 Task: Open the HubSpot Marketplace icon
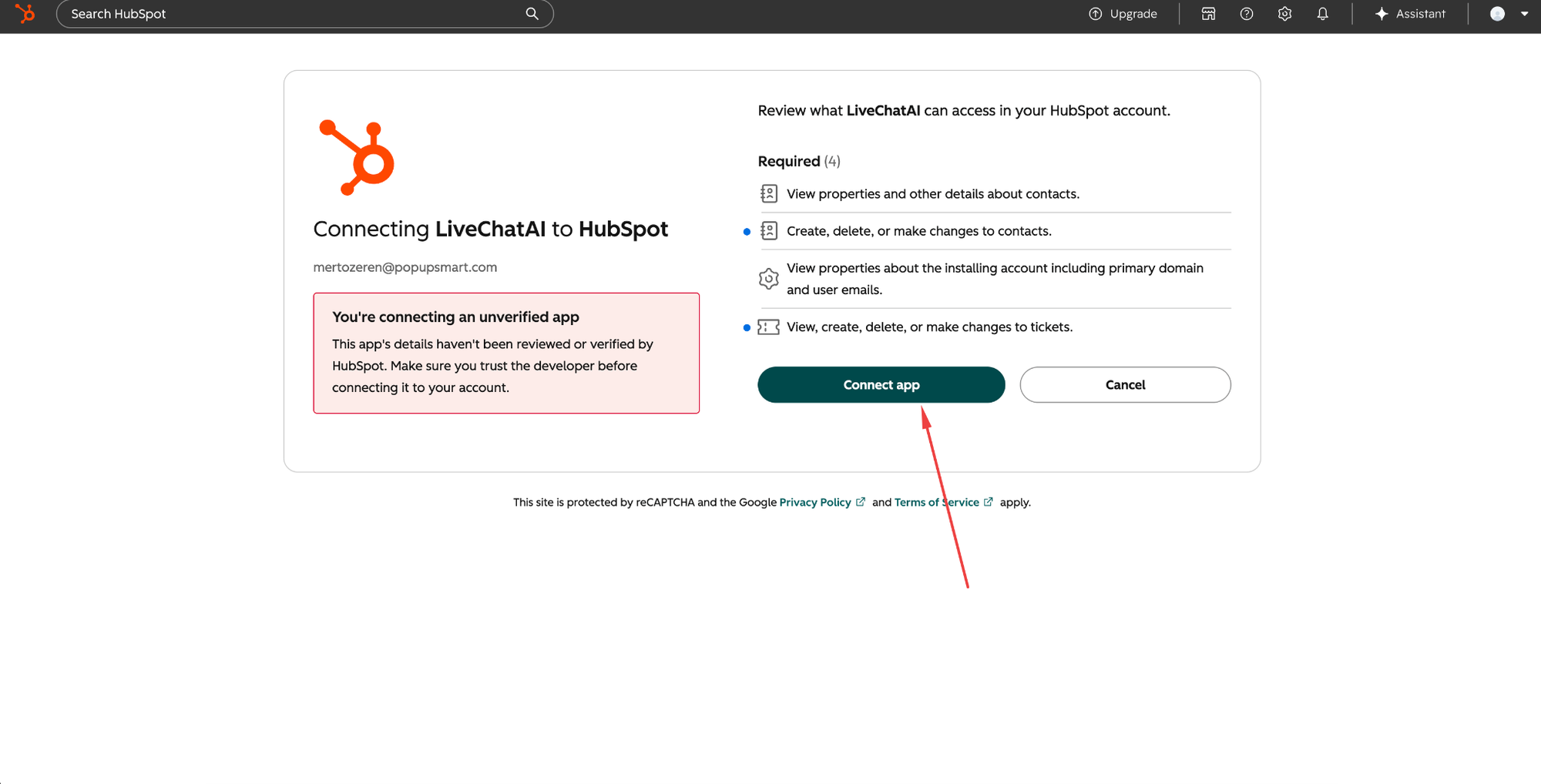click(1208, 14)
